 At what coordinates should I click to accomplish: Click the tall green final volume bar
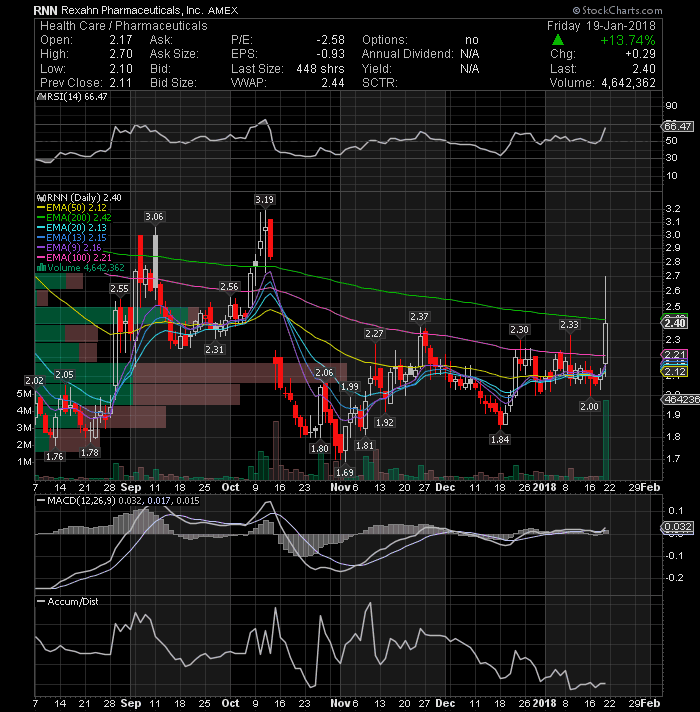point(606,440)
